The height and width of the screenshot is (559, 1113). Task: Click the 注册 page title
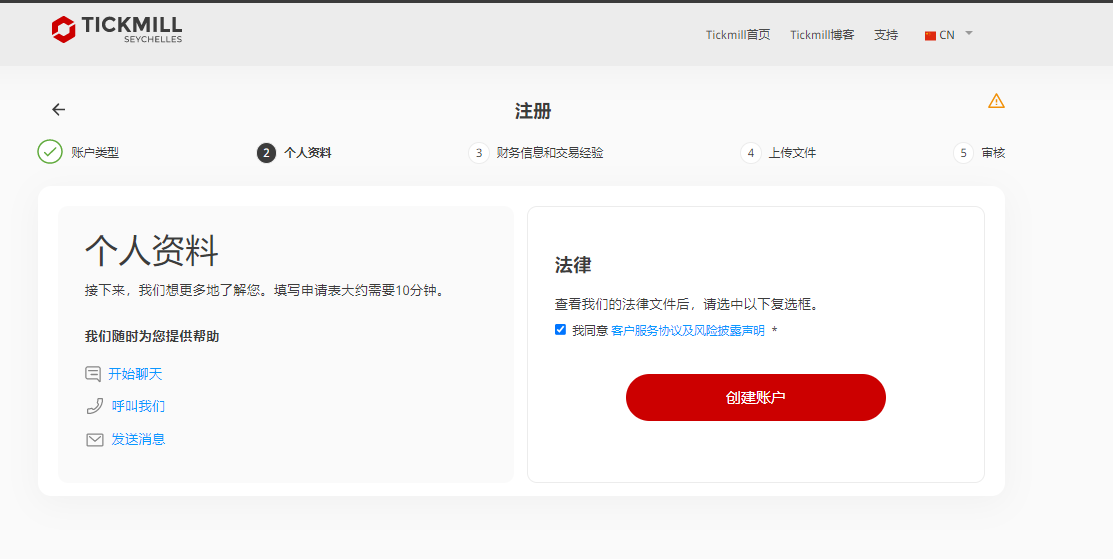click(x=533, y=111)
